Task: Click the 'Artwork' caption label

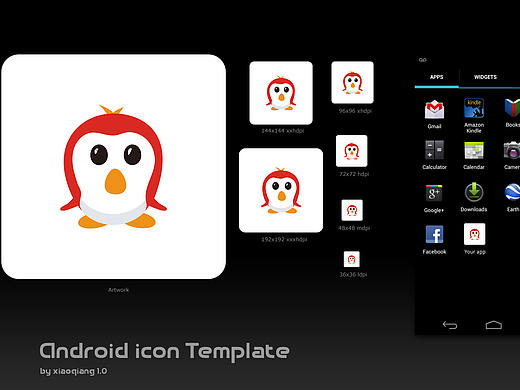Action: (x=118, y=290)
